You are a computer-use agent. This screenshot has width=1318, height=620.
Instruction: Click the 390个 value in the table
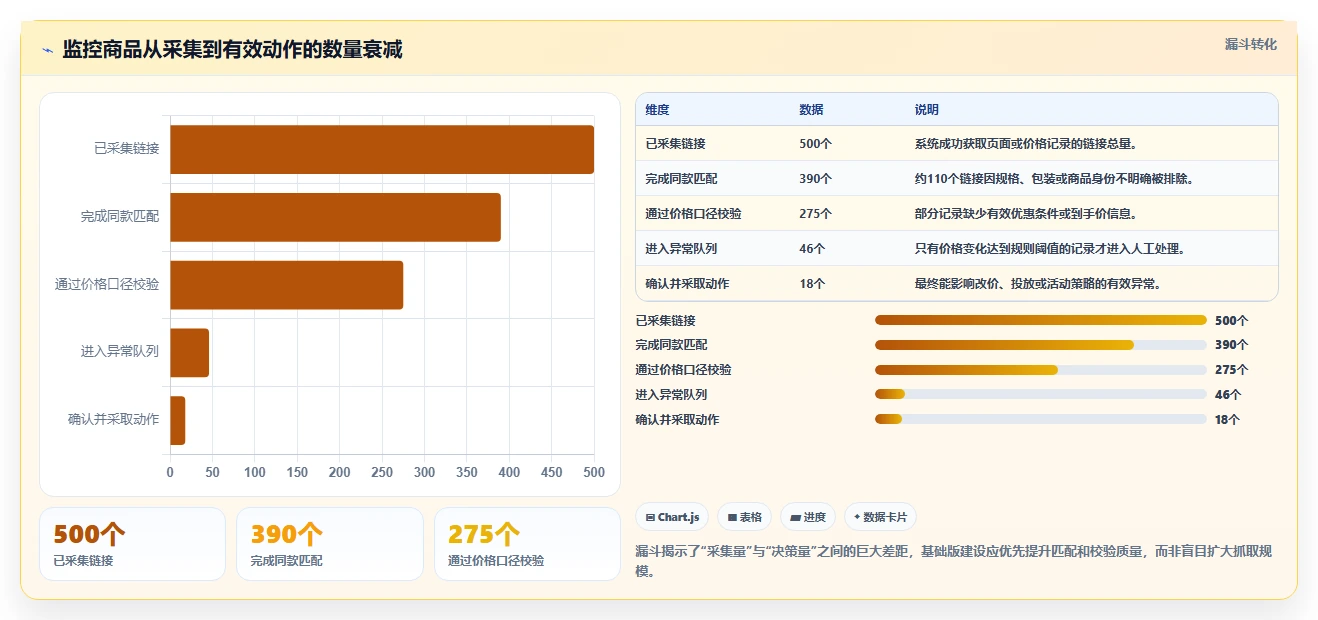pyautogui.click(x=816, y=179)
